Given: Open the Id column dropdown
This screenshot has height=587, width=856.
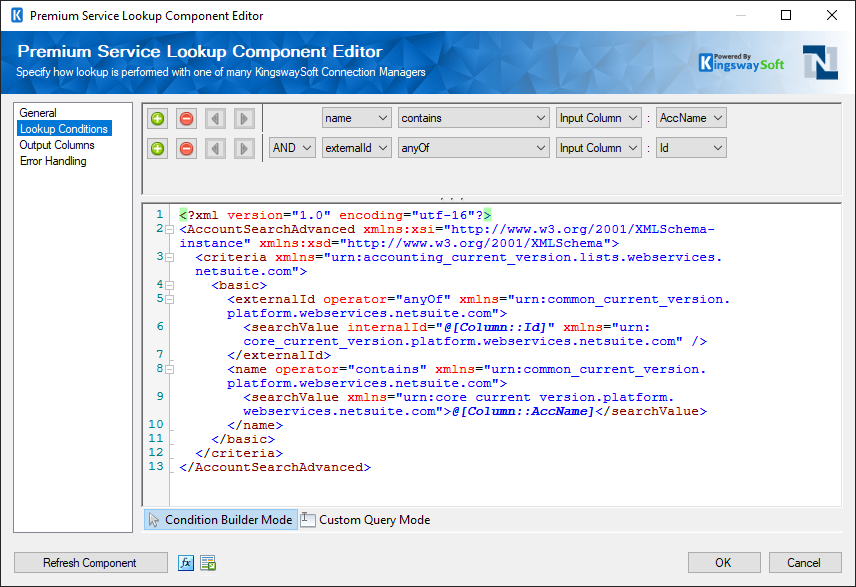Looking at the screenshot, I should [691, 148].
